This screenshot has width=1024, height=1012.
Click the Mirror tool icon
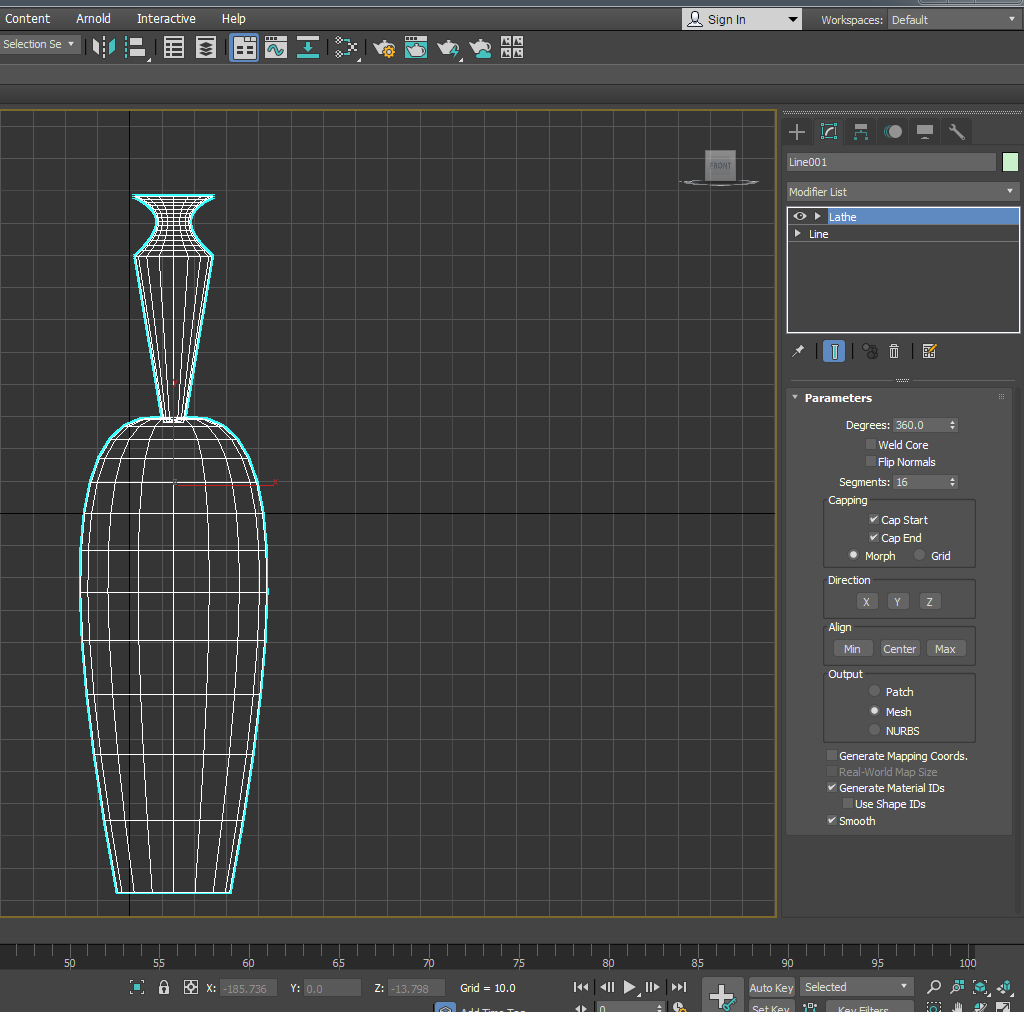[104, 47]
